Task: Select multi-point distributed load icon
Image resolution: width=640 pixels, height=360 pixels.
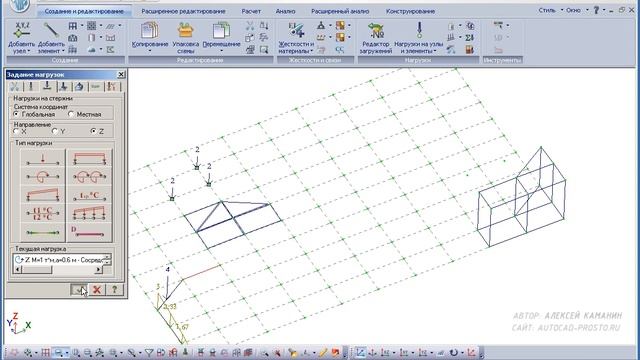Action: [x=89, y=213]
